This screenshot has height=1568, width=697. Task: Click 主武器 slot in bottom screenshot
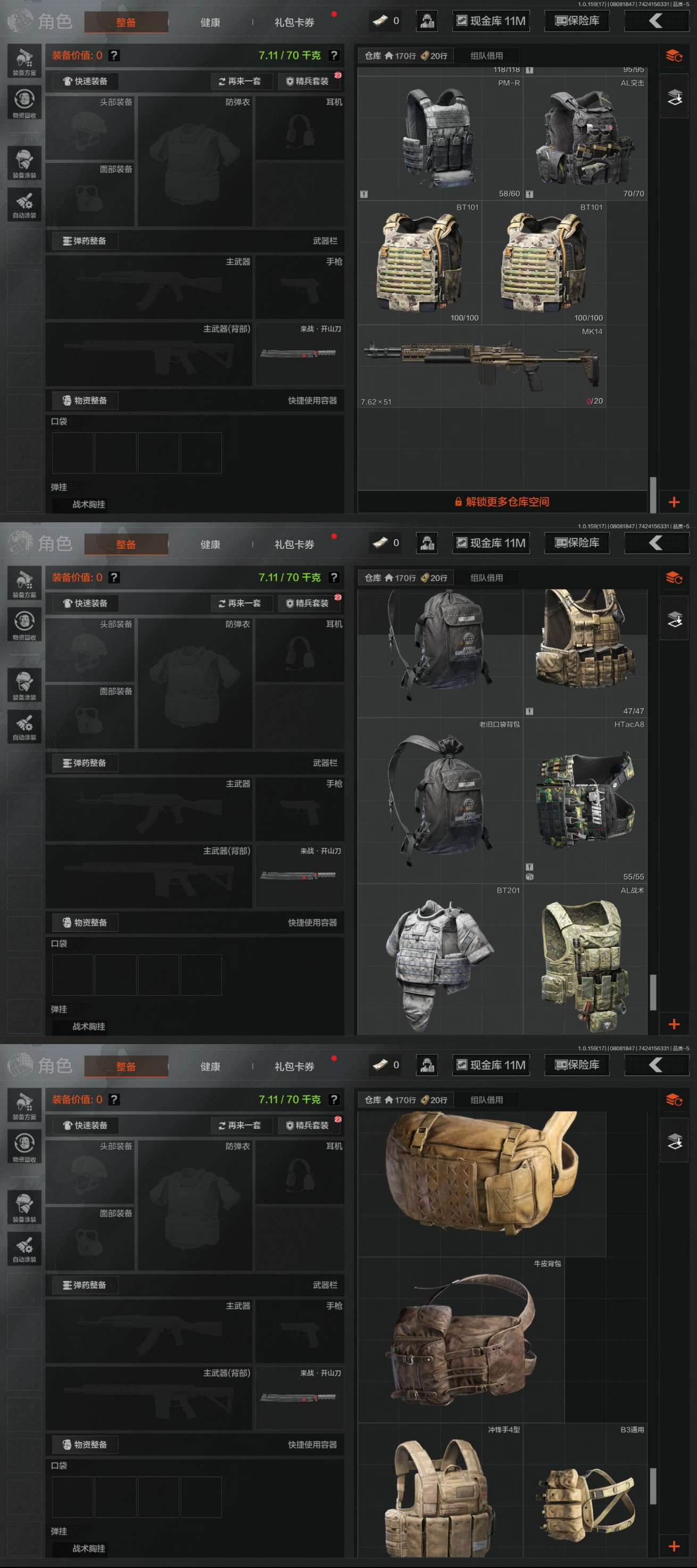pos(148,1331)
